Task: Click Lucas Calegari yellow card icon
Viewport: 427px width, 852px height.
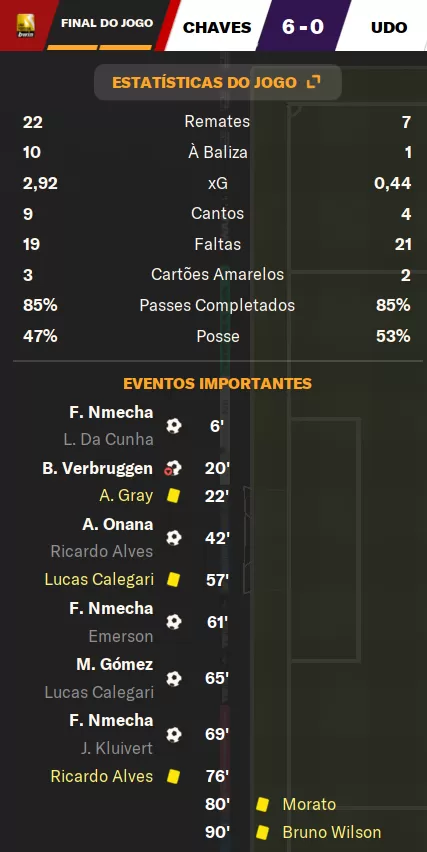Action: click(173, 580)
